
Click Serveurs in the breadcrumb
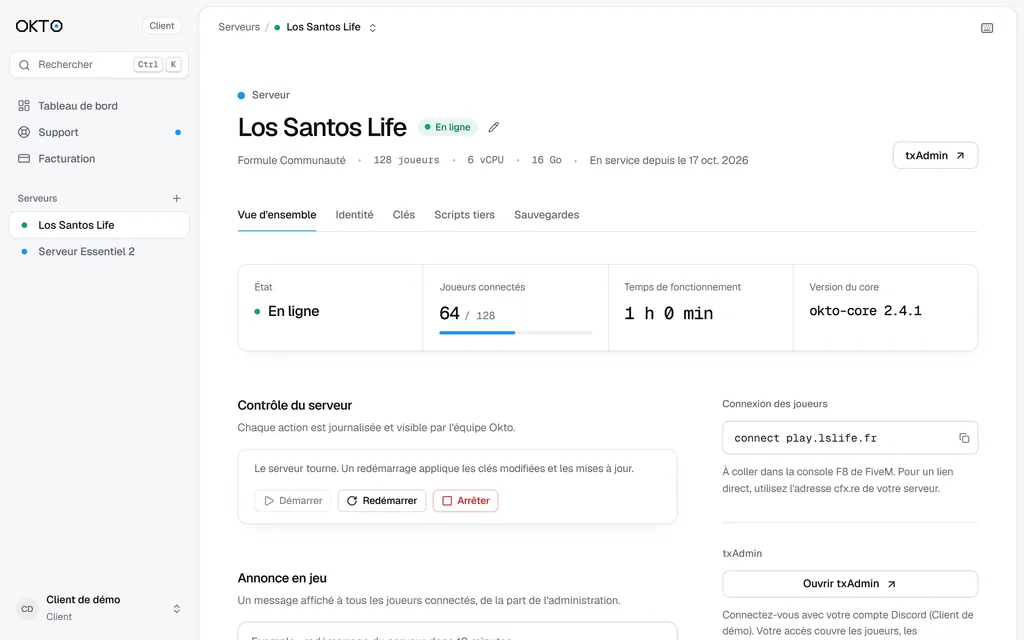(x=239, y=27)
